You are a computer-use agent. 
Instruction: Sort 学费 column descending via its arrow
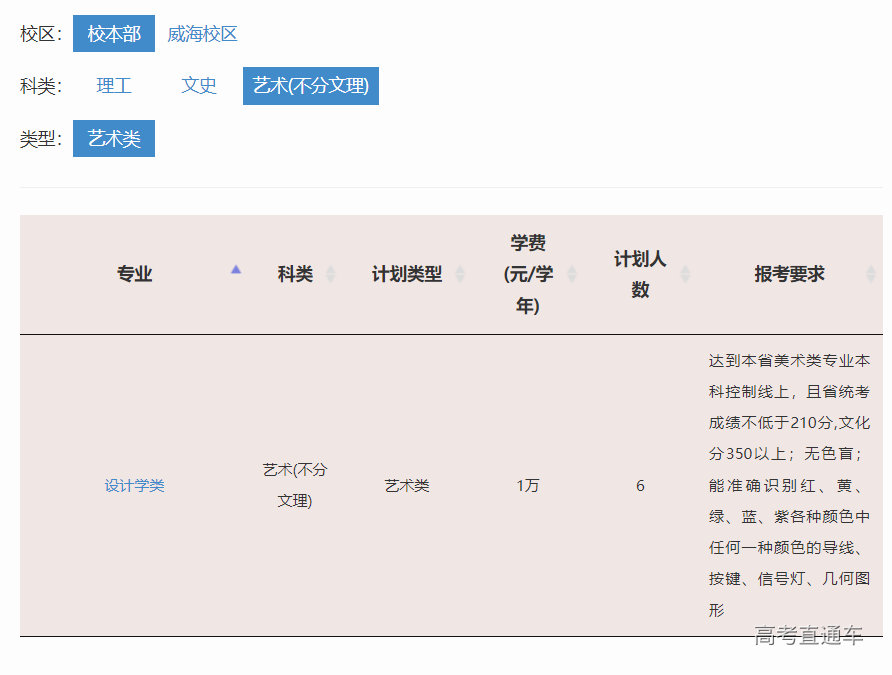coord(571,278)
